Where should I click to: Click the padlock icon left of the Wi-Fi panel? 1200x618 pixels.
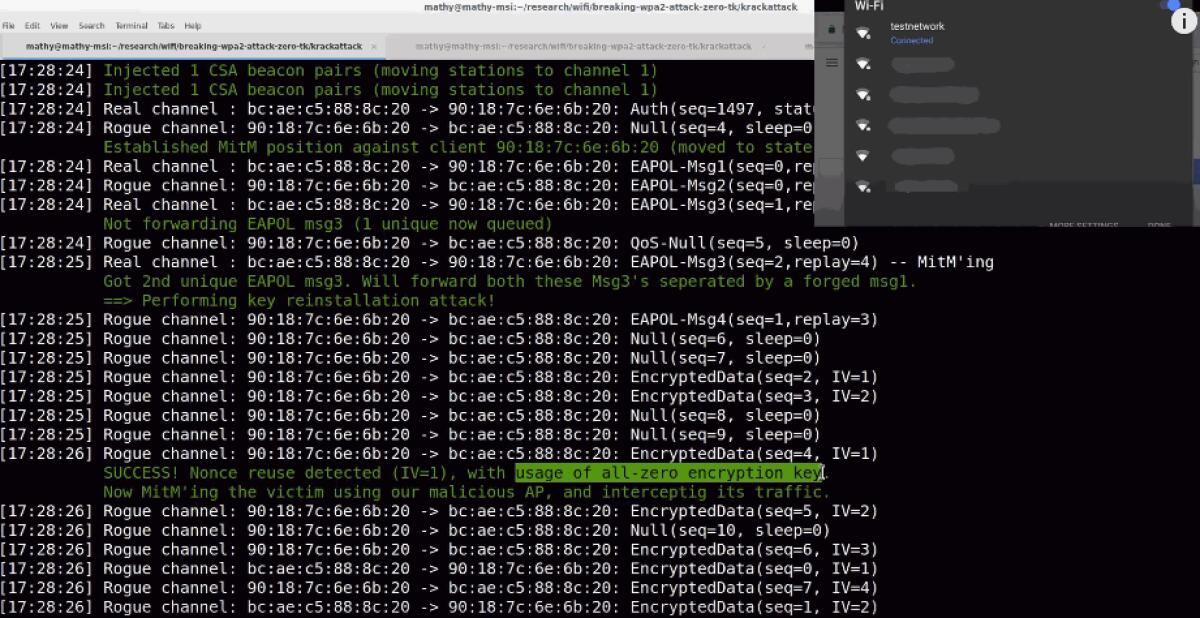pyautogui.click(x=830, y=28)
